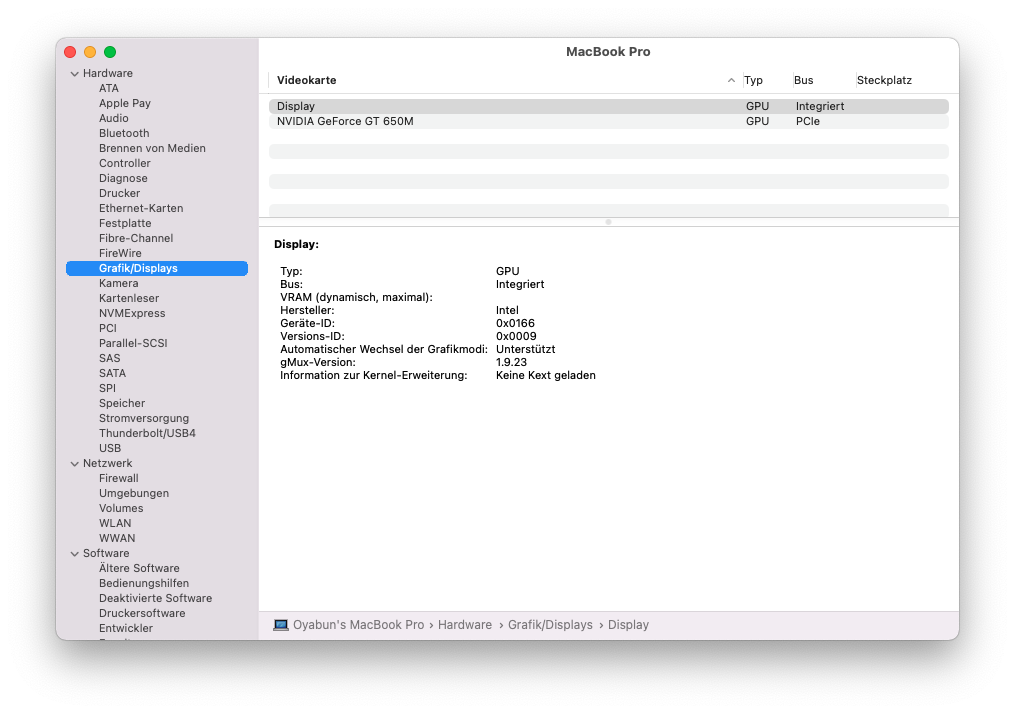
Task: Select WWAN under Netzwerk
Action: pos(117,538)
